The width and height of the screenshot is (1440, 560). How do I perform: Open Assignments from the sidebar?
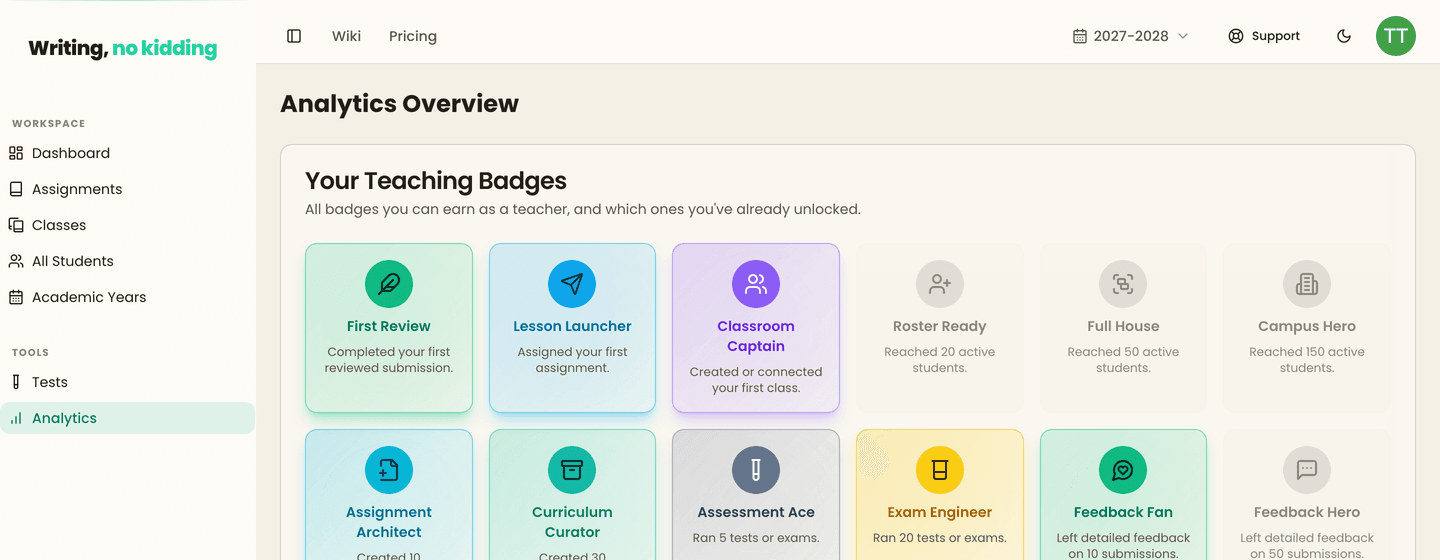click(128, 189)
